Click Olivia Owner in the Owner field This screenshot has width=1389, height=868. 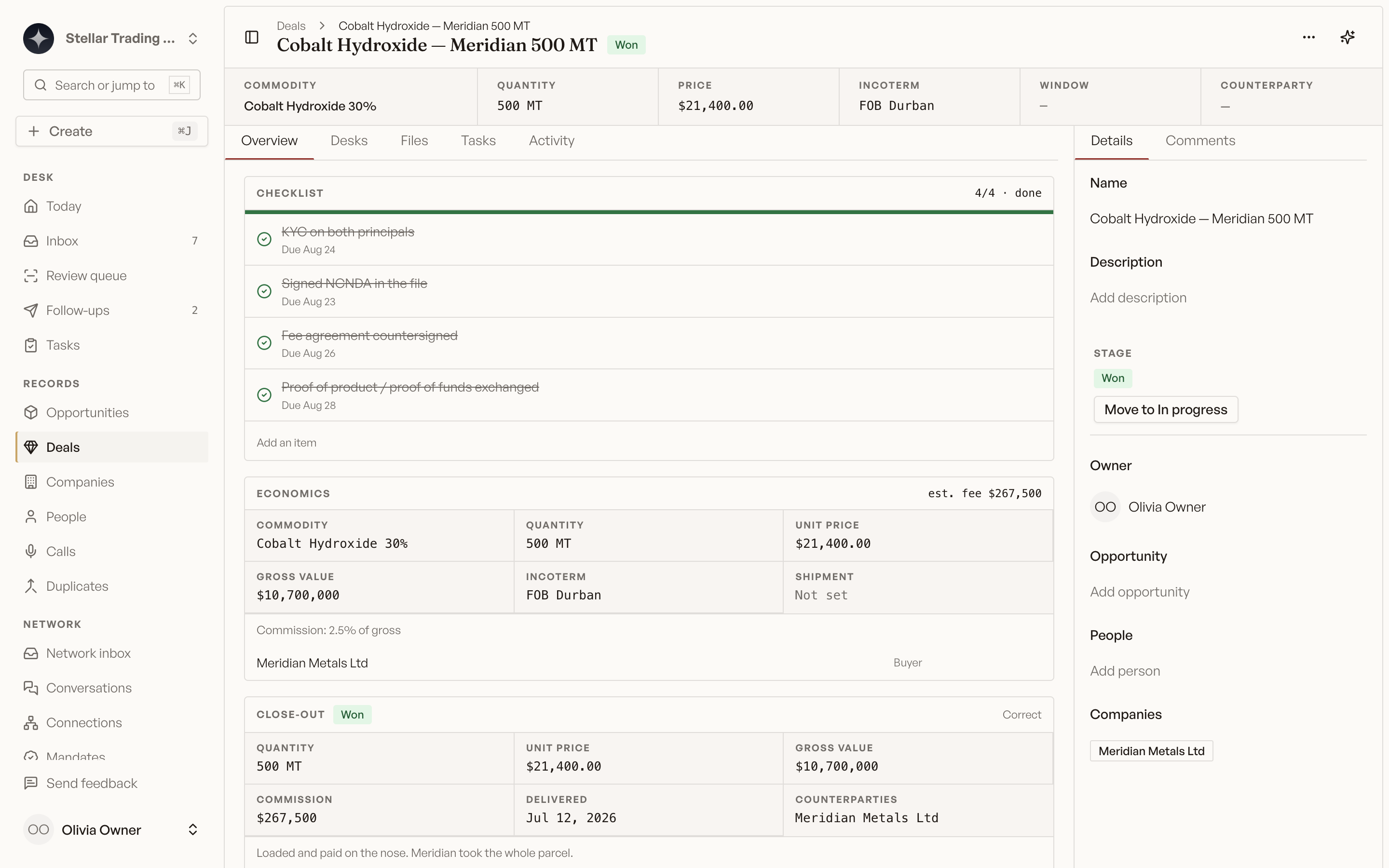click(x=1148, y=507)
